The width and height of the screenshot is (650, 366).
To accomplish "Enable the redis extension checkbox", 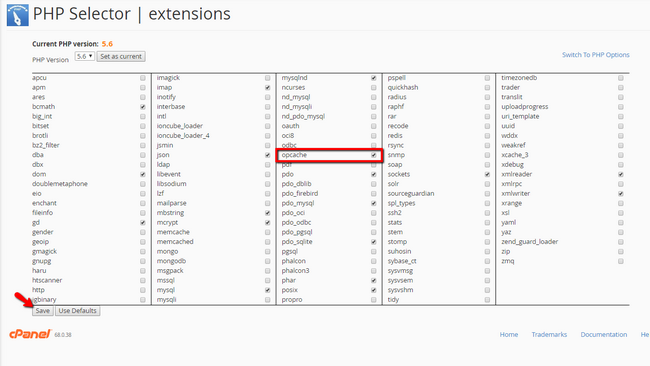I will pyautogui.click(x=487, y=136).
